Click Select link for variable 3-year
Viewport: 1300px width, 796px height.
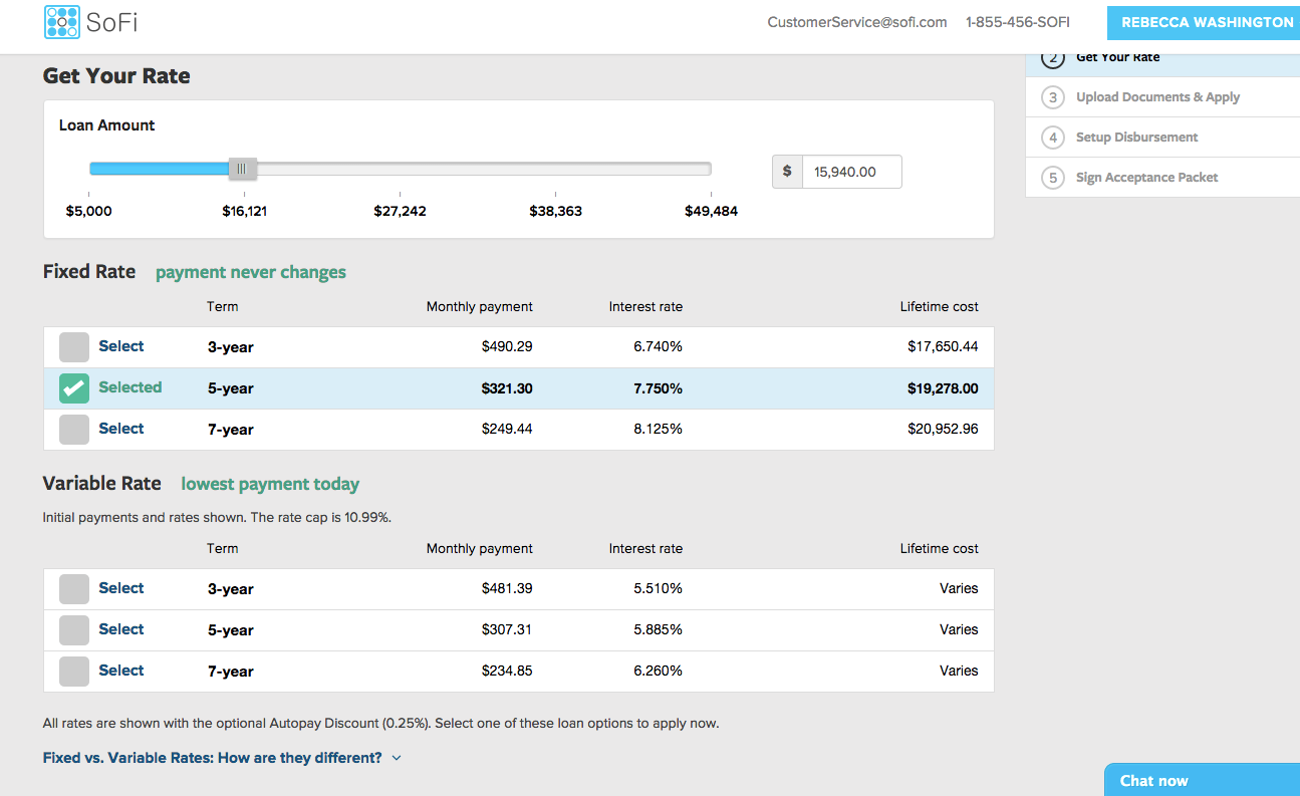pos(121,588)
